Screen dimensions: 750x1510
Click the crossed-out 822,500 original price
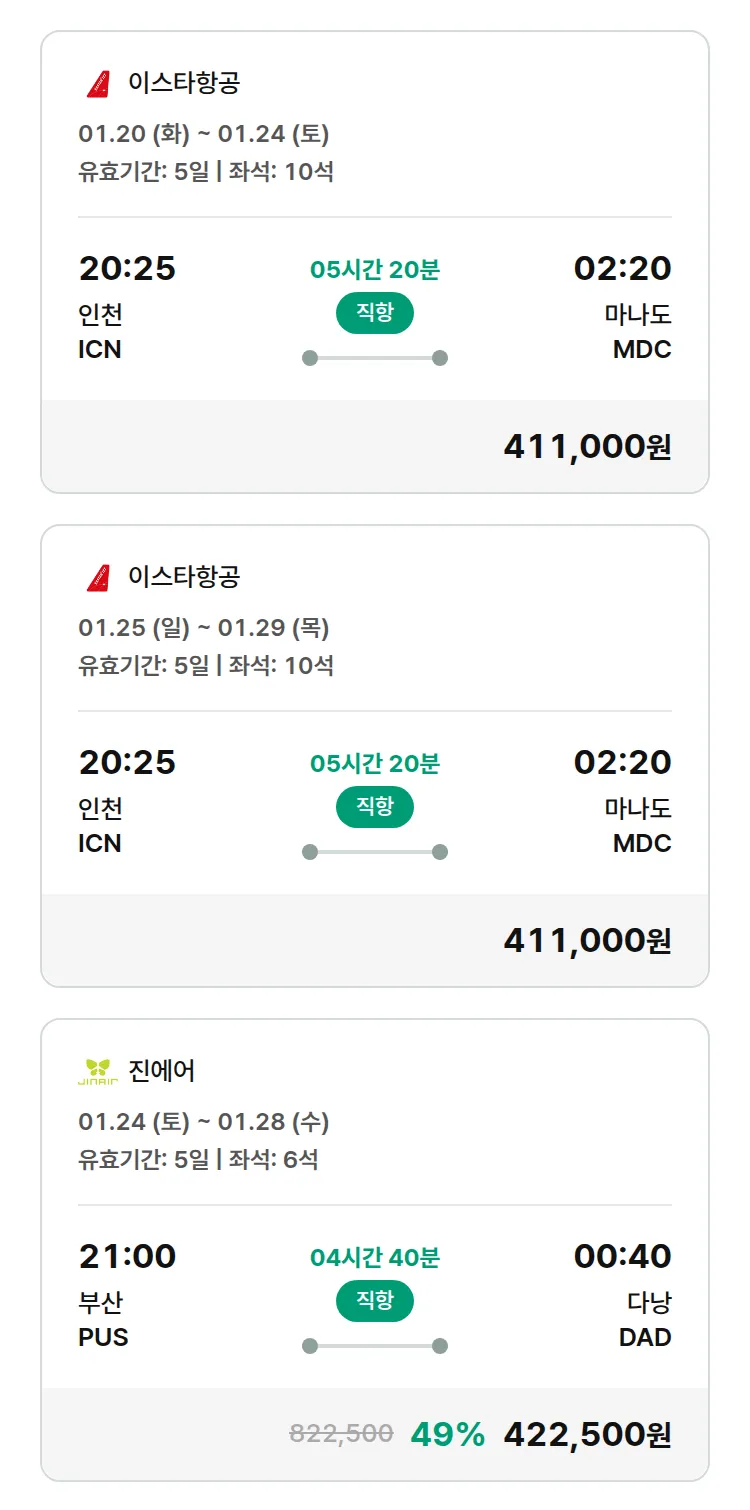pos(341,1434)
